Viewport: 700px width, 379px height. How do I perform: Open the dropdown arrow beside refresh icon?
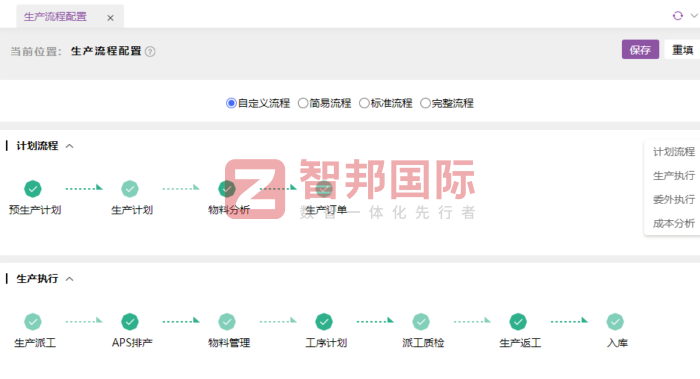[694, 16]
